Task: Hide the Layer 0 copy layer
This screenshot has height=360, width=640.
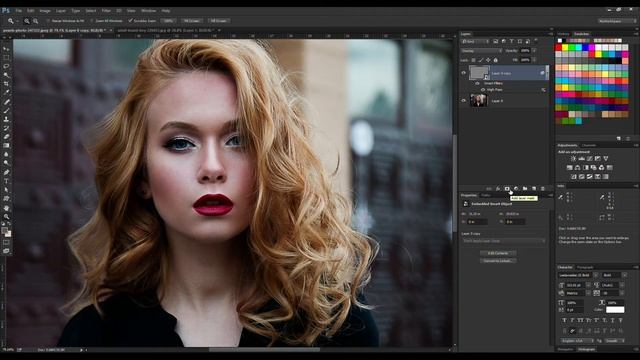Action: coord(463,73)
